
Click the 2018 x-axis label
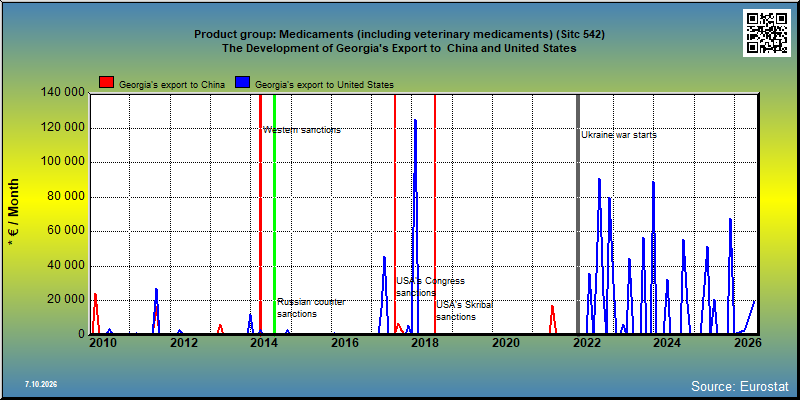click(424, 342)
